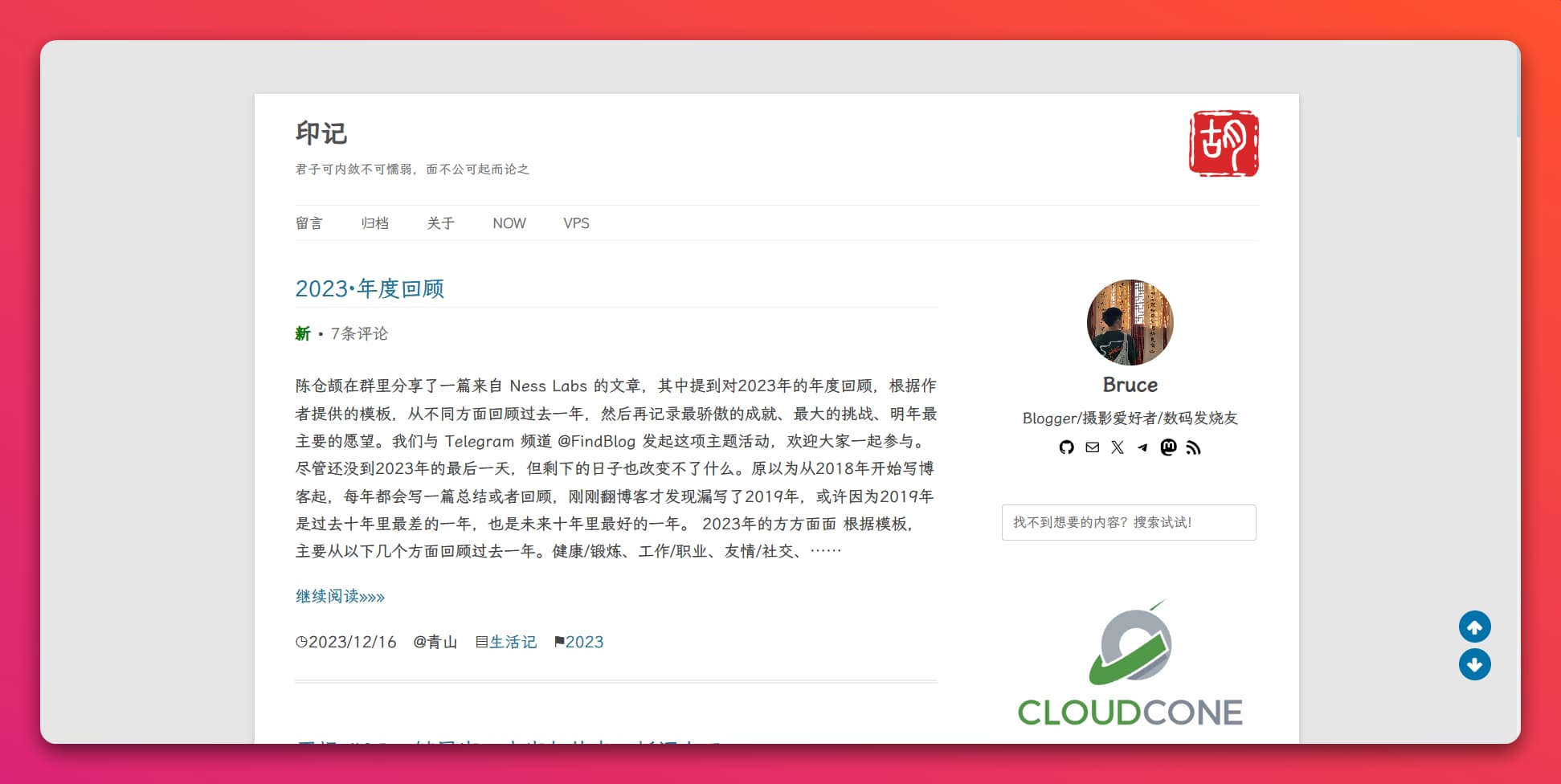Open the X (Twitter) profile icon
Image resolution: width=1561 pixels, height=784 pixels.
(1117, 447)
